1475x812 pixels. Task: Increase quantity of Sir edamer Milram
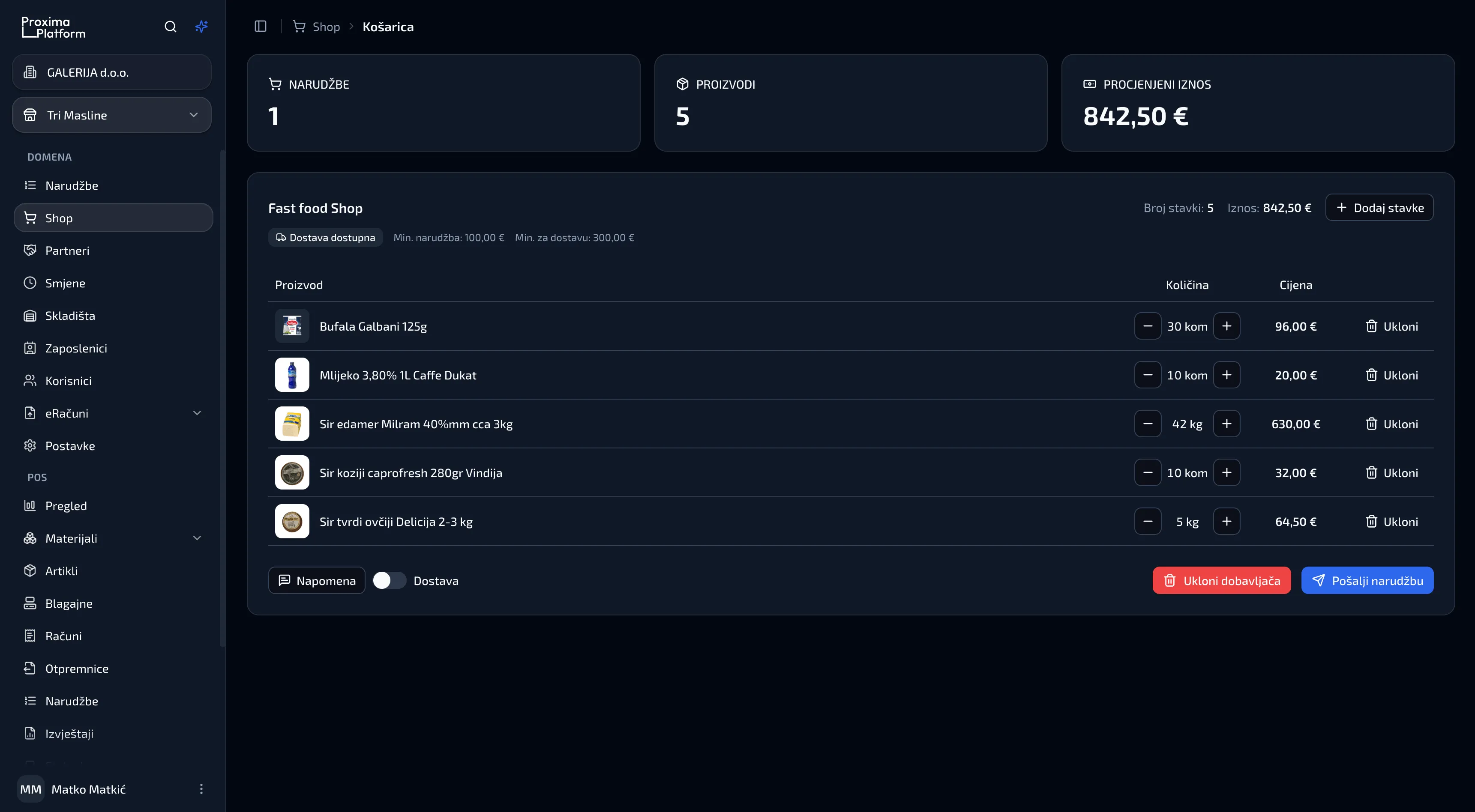click(1226, 424)
